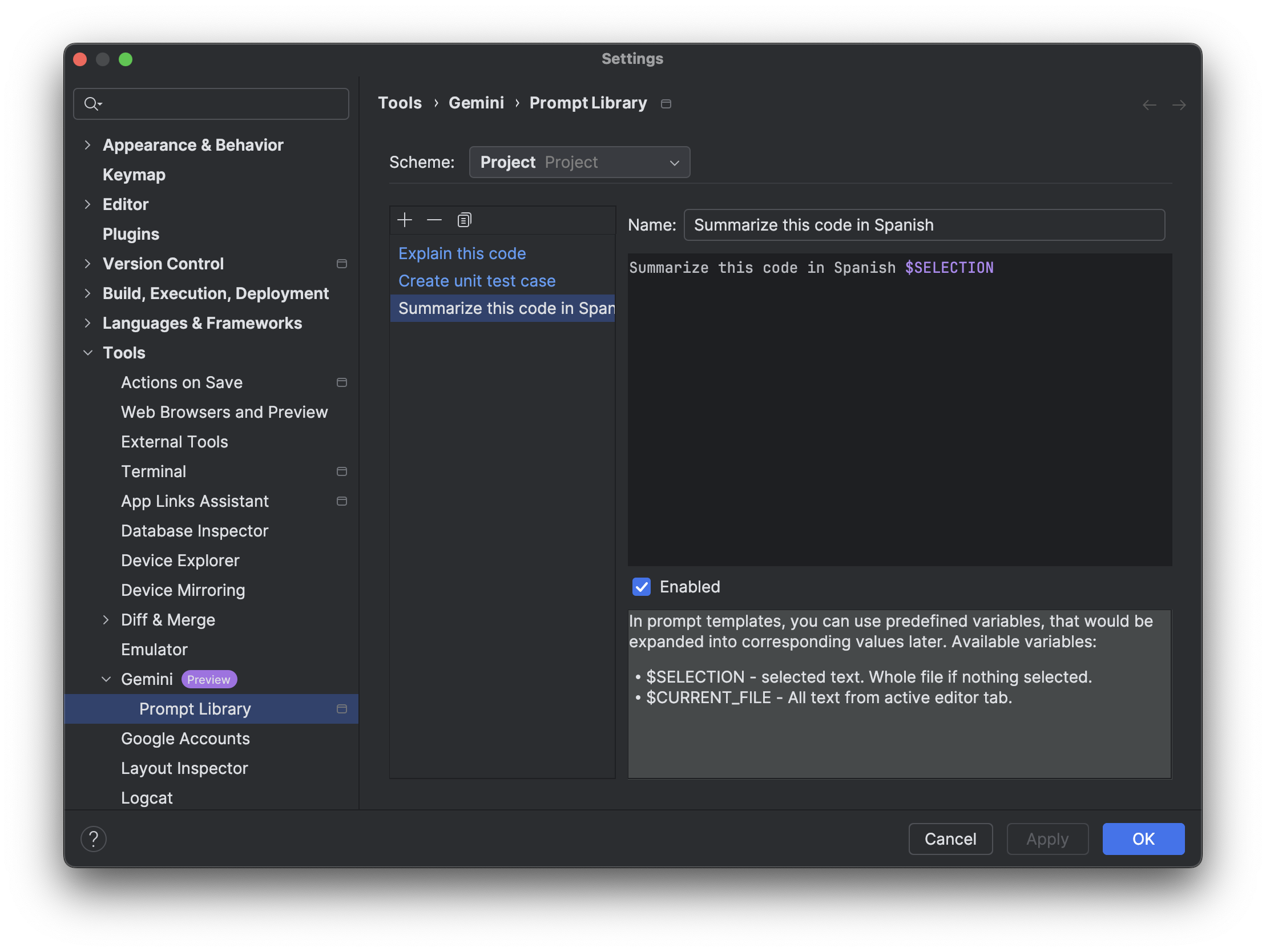Select 'Create unit test case' prompt
The image size is (1266, 952).
(477, 280)
